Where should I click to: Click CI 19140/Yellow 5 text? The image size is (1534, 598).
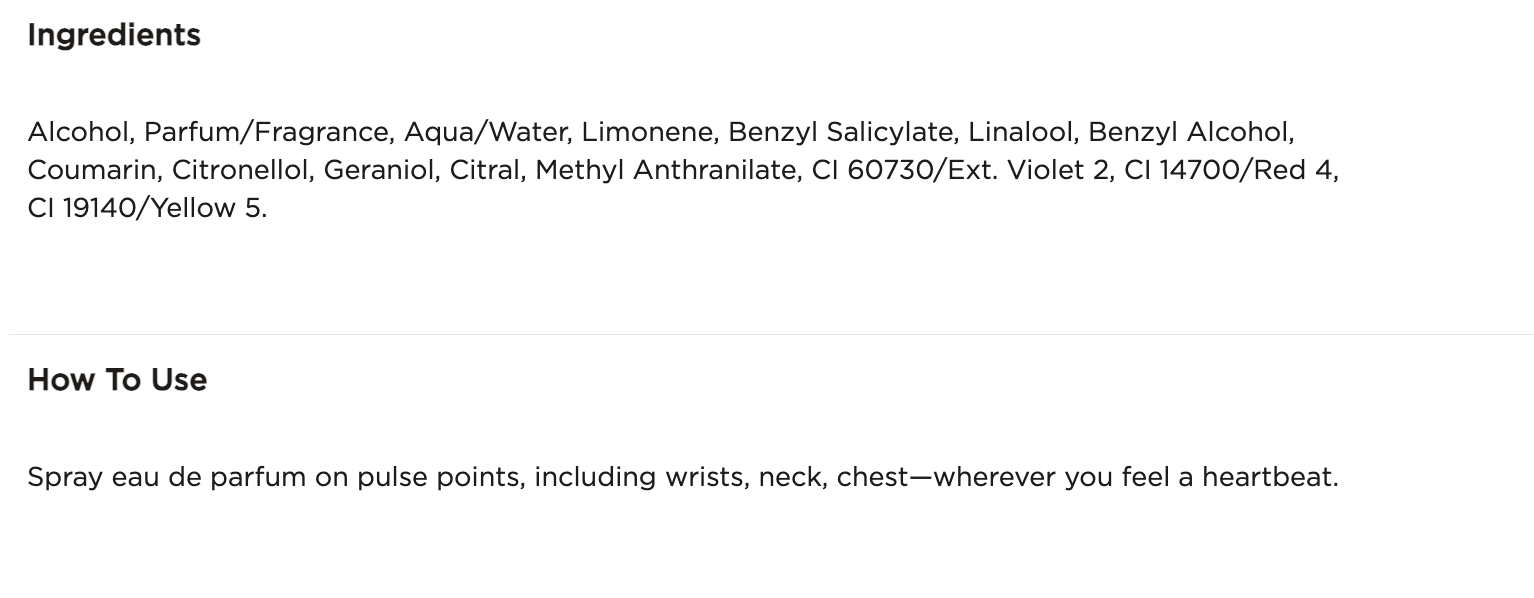pos(146,209)
